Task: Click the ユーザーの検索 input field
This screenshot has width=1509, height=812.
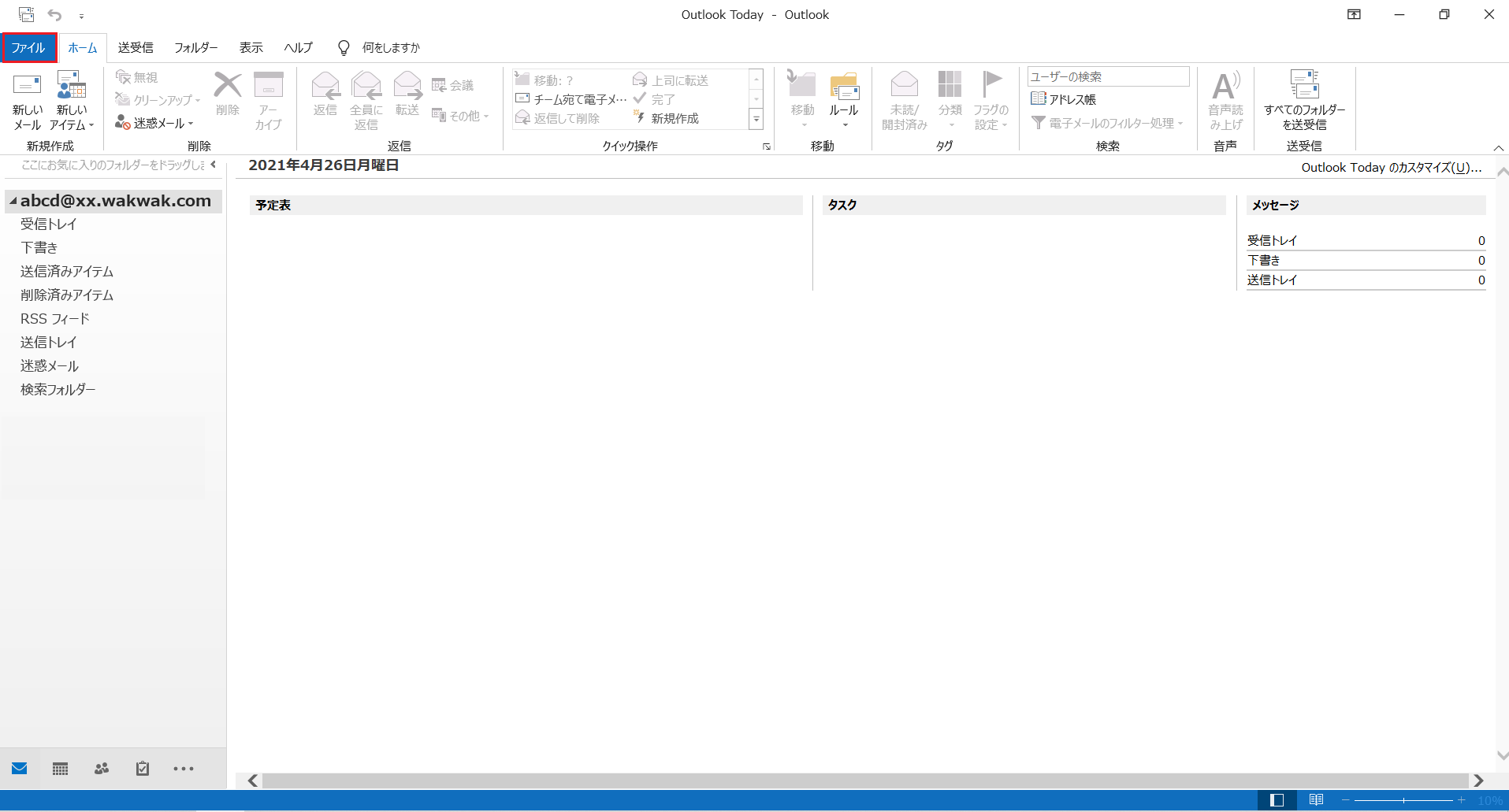Action: pyautogui.click(x=1108, y=76)
